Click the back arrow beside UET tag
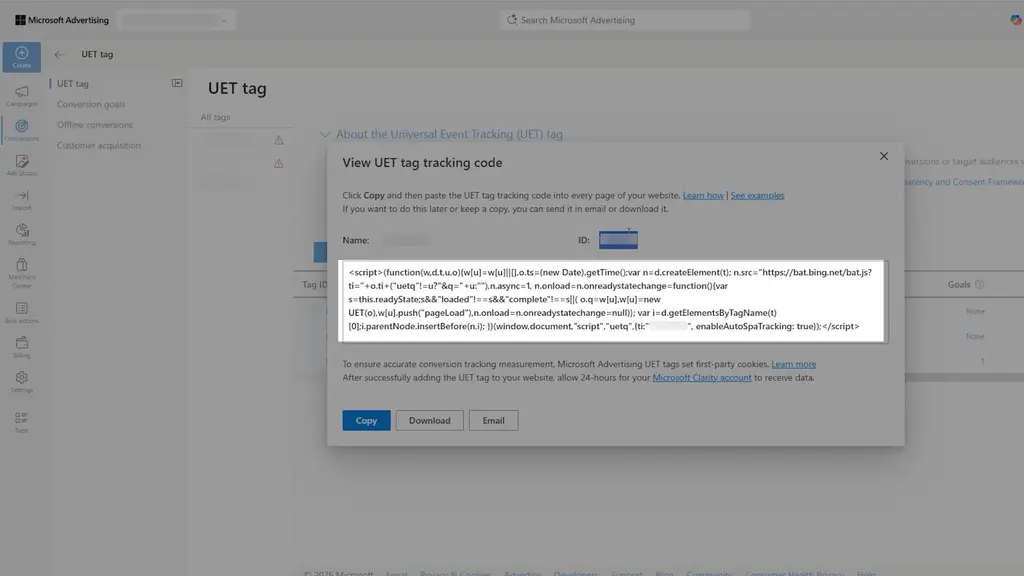1024x576 pixels. 59,54
